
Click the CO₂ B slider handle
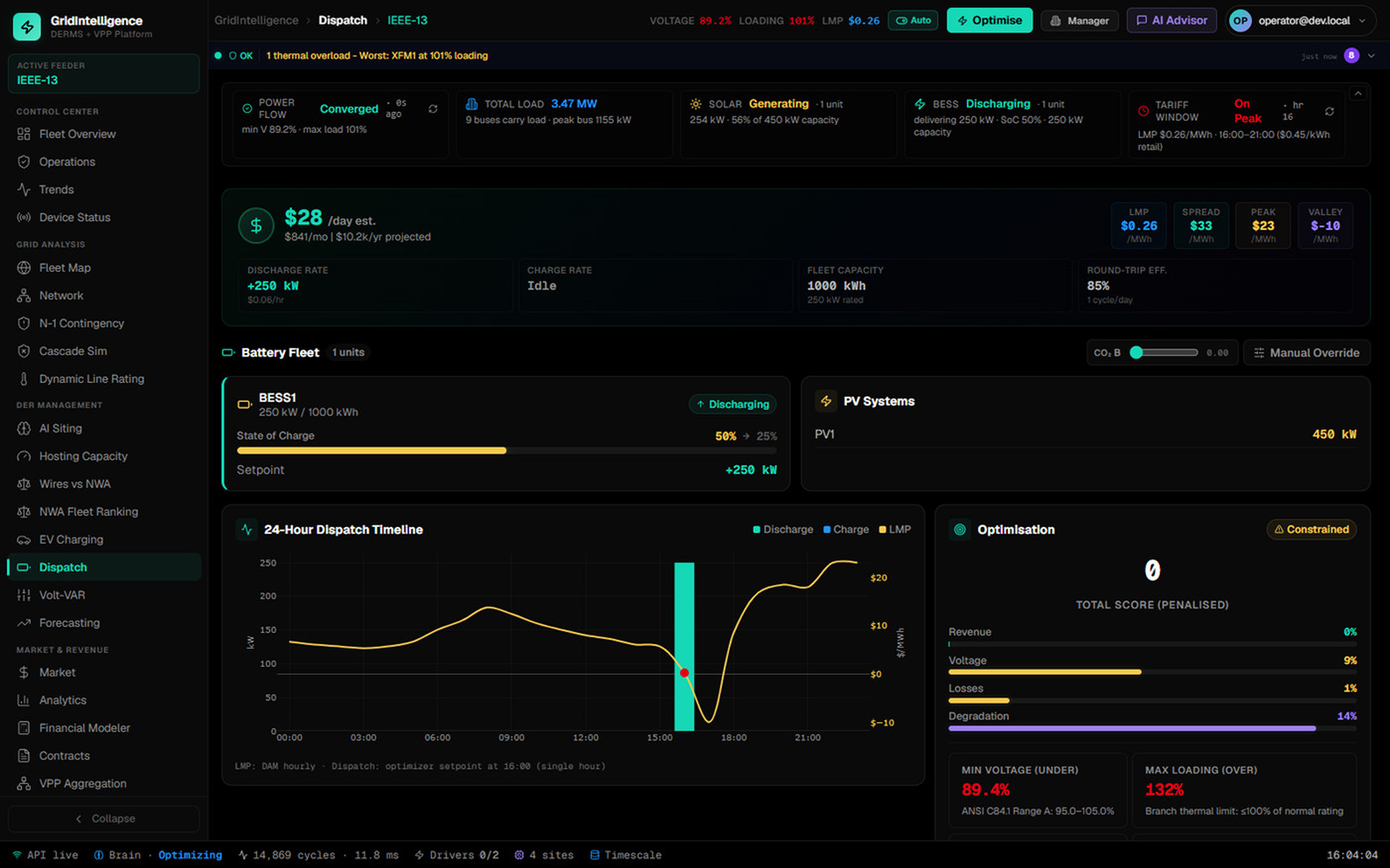[1136, 353]
